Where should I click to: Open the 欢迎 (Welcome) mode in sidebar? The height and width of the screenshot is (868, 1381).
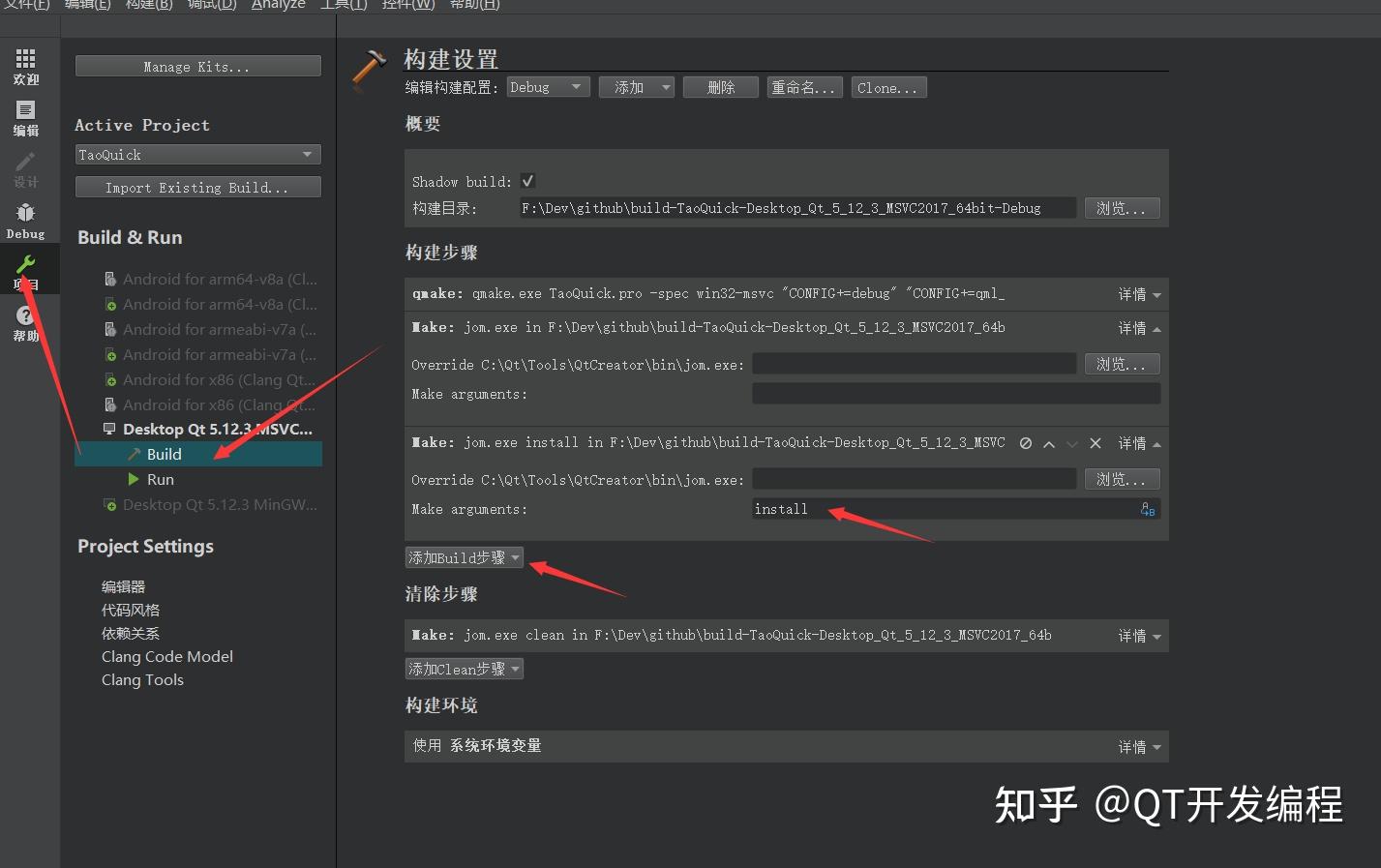coord(26,68)
